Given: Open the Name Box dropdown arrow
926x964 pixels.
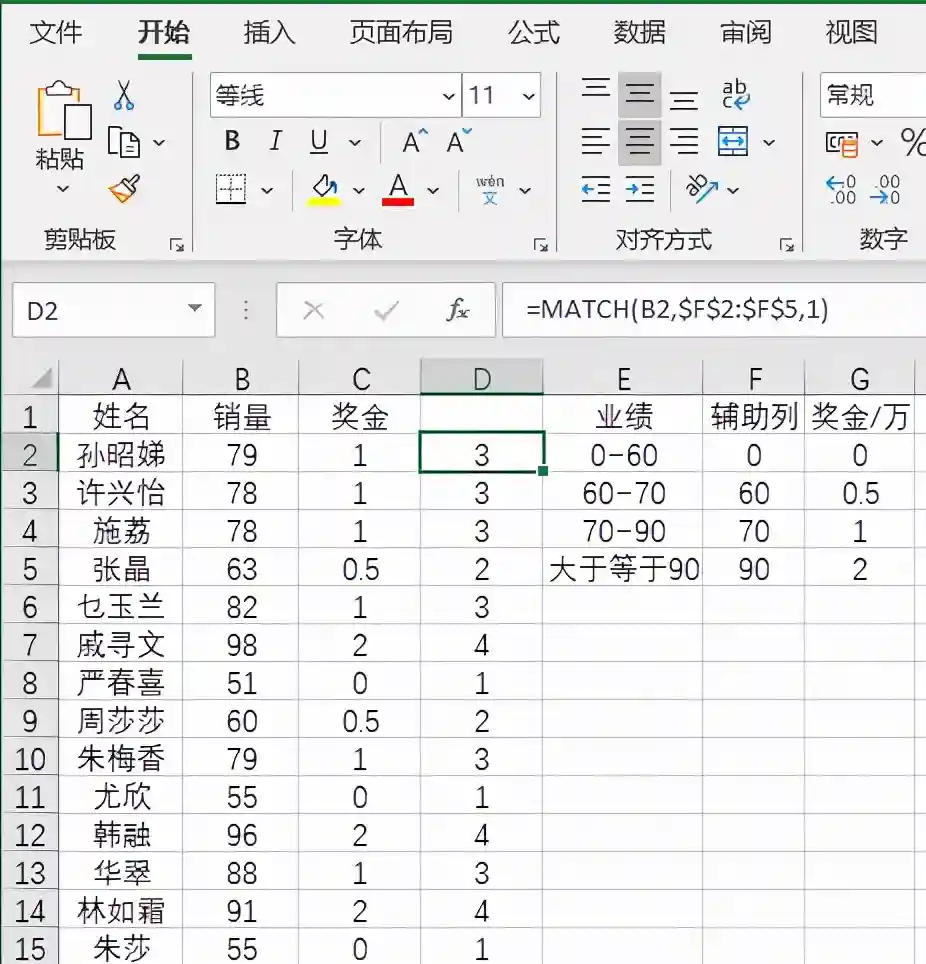Looking at the screenshot, I should coord(194,311).
